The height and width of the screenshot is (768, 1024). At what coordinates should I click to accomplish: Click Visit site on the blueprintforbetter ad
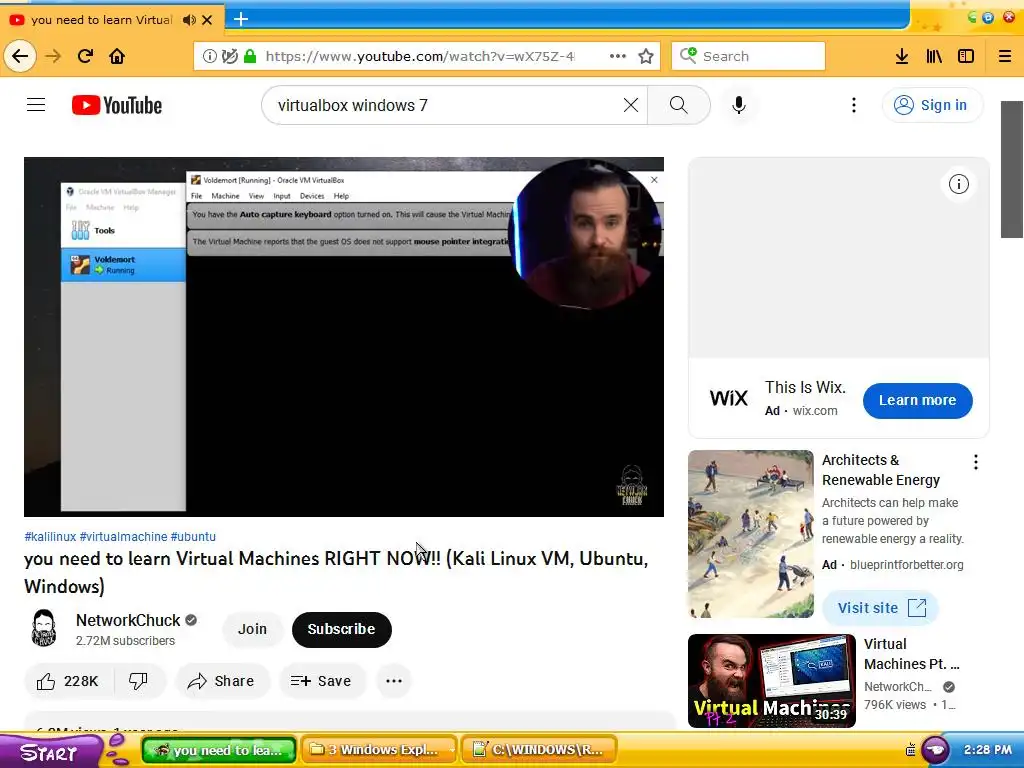[x=880, y=608]
